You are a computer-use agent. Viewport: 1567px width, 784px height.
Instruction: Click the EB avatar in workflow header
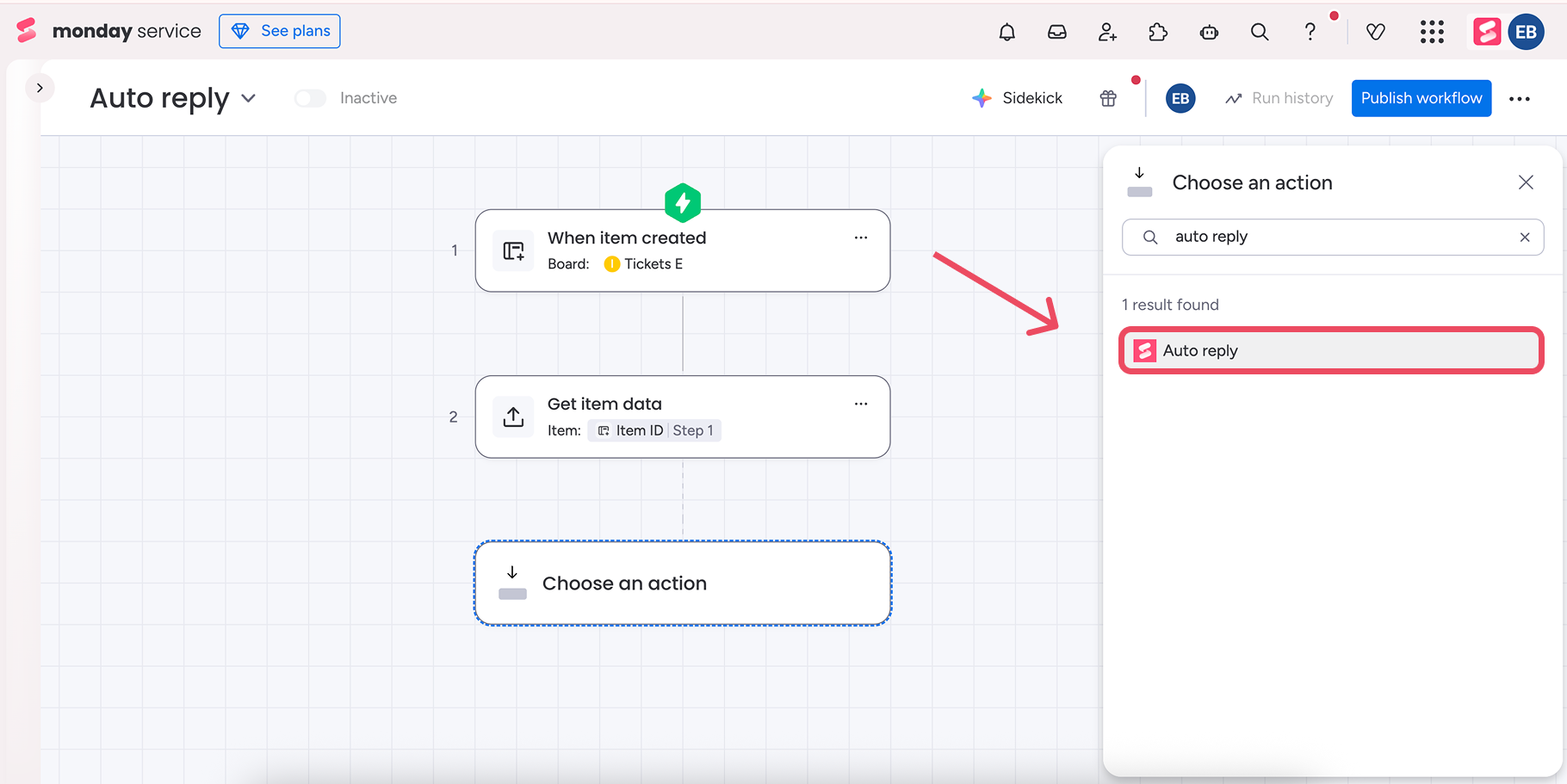pos(1180,98)
